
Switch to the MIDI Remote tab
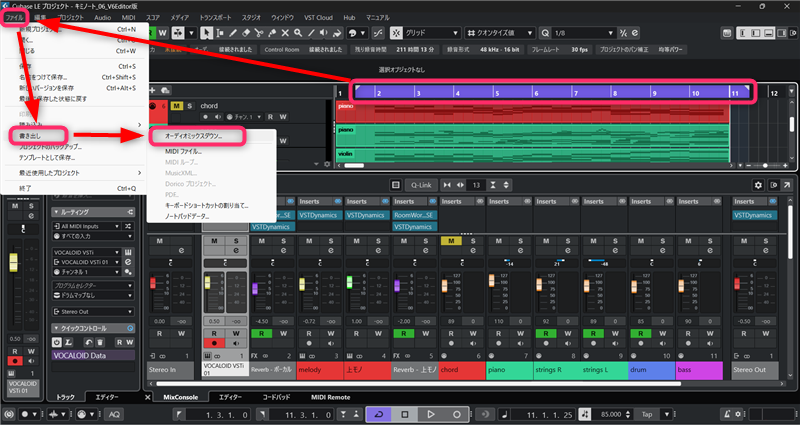[330, 397]
